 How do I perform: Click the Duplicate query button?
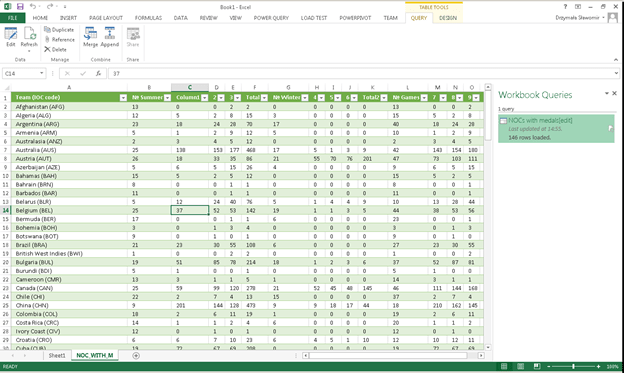59,30
